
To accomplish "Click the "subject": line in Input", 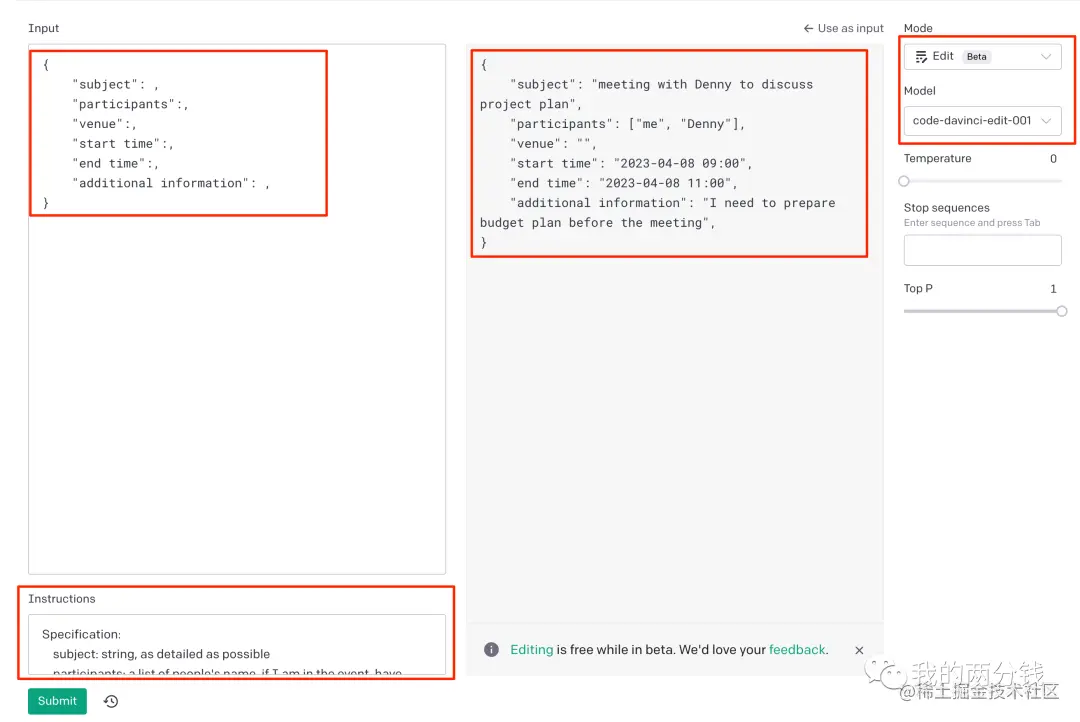I will pyautogui.click(x=116, y=84).
